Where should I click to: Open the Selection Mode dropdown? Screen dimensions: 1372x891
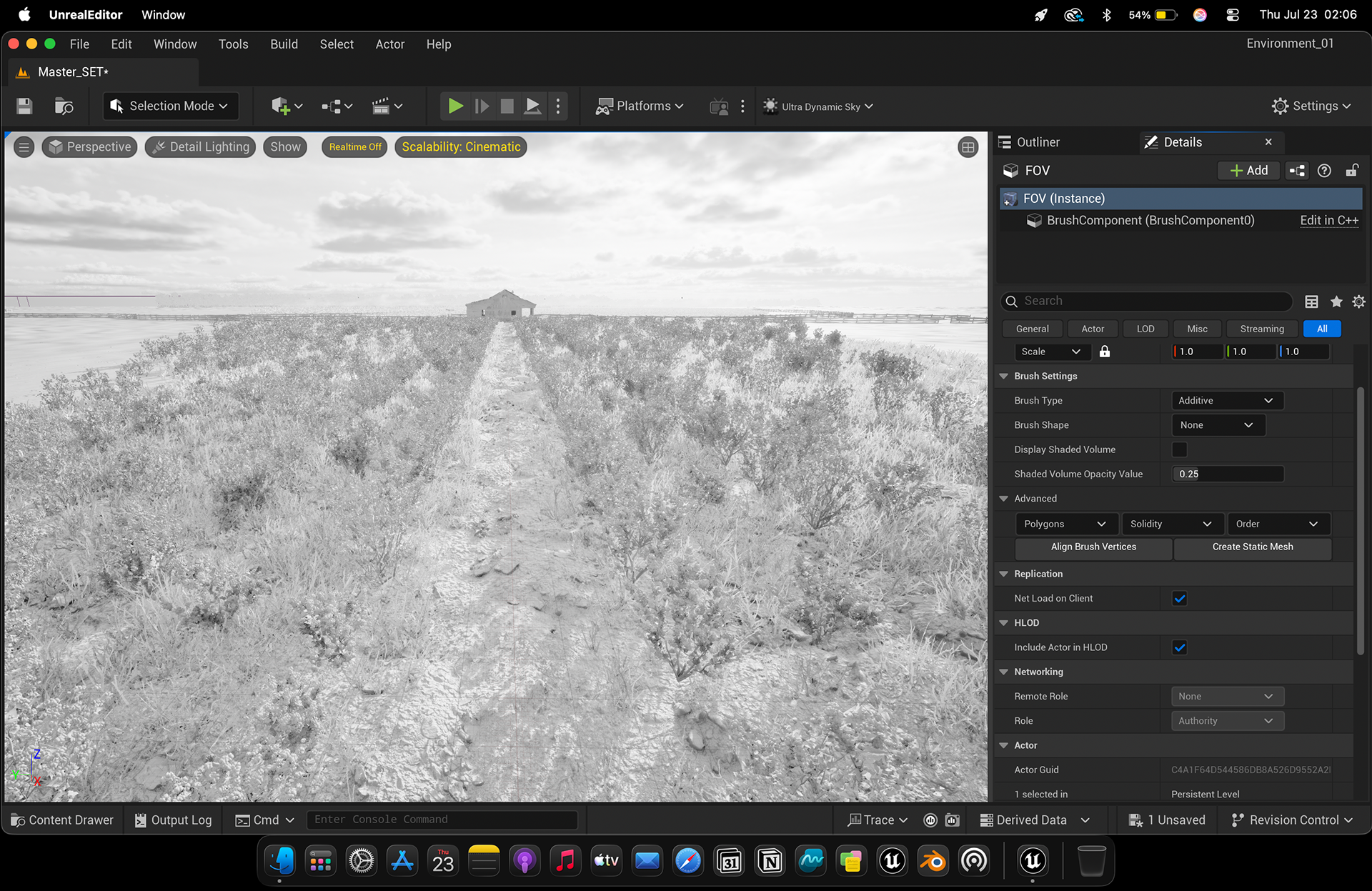coord(170,106)
